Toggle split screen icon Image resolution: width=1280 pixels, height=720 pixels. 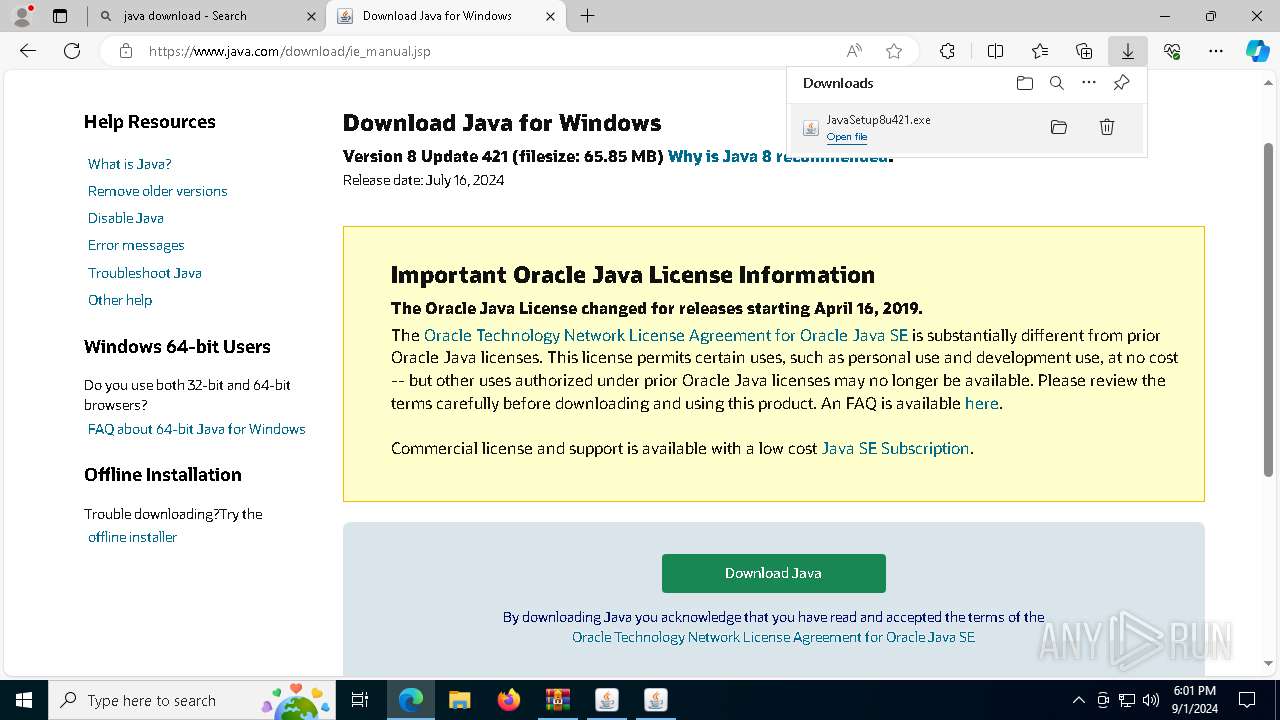coord(995,51)
